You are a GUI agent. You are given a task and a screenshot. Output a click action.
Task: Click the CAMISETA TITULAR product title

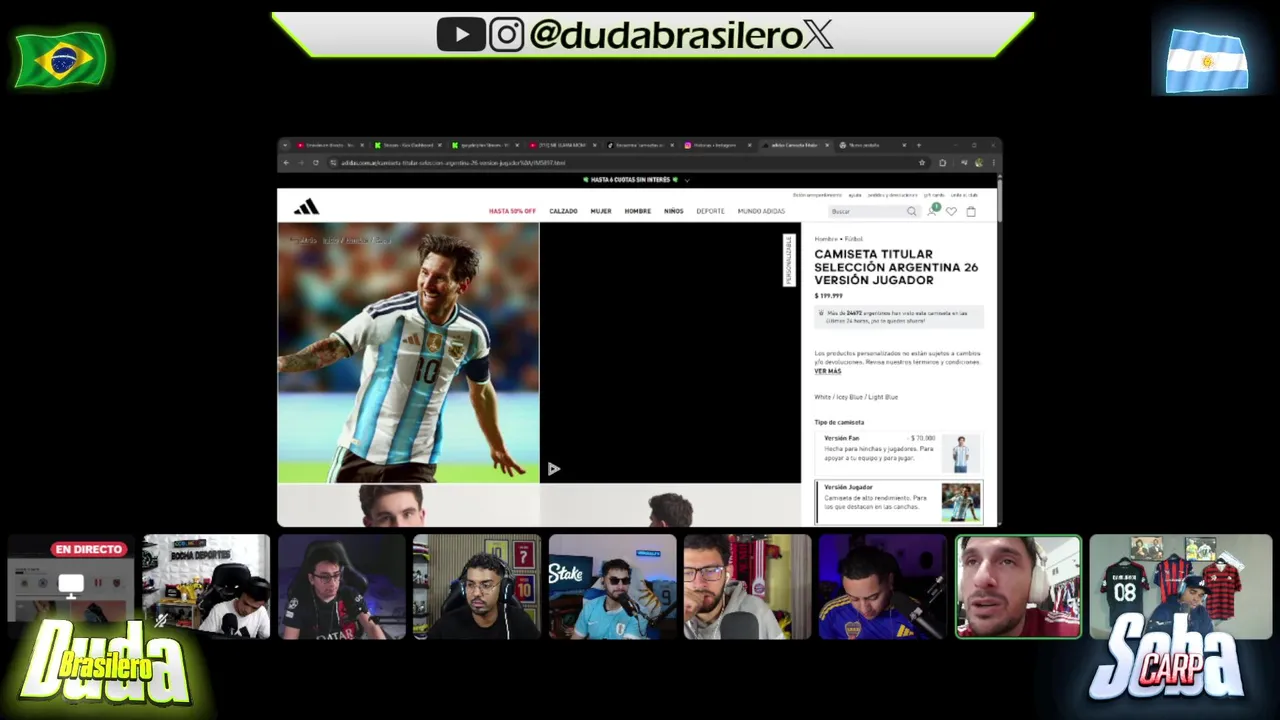896,267
